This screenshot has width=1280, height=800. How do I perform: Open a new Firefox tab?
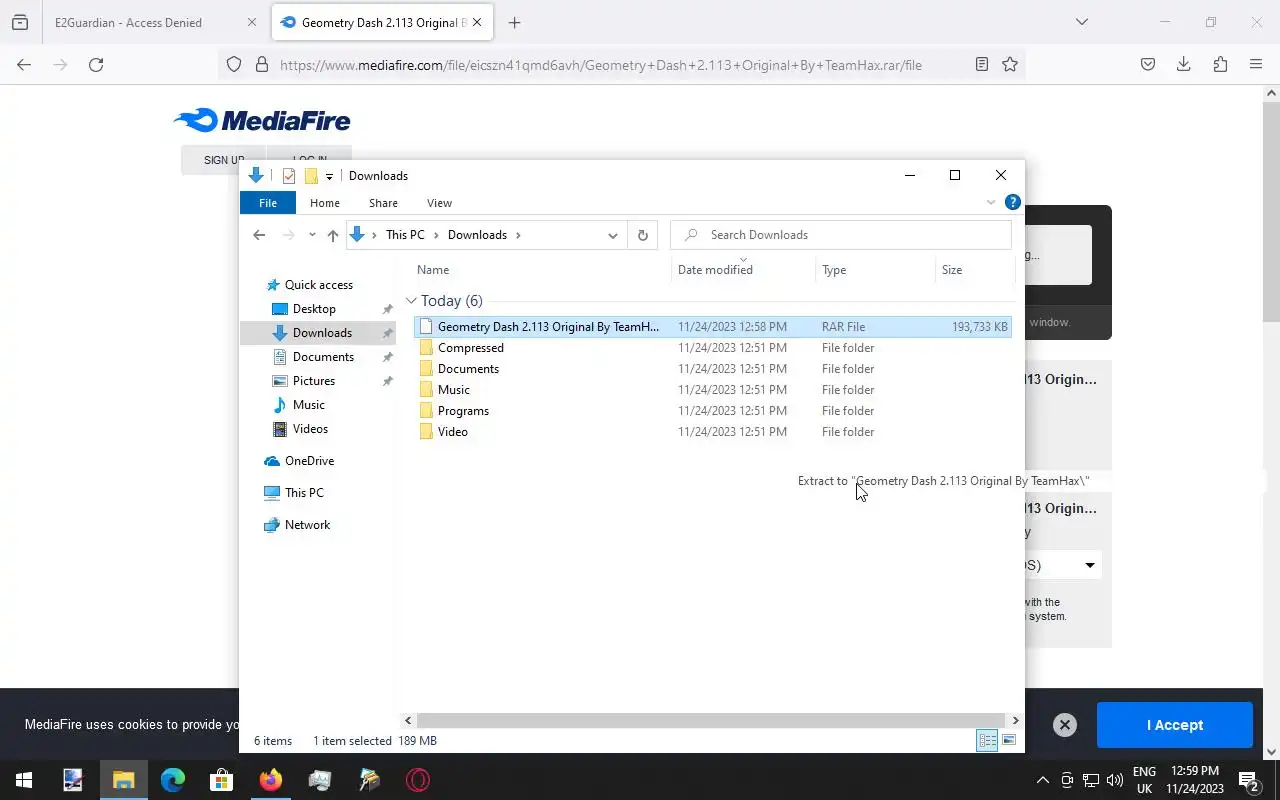[514, 22]
